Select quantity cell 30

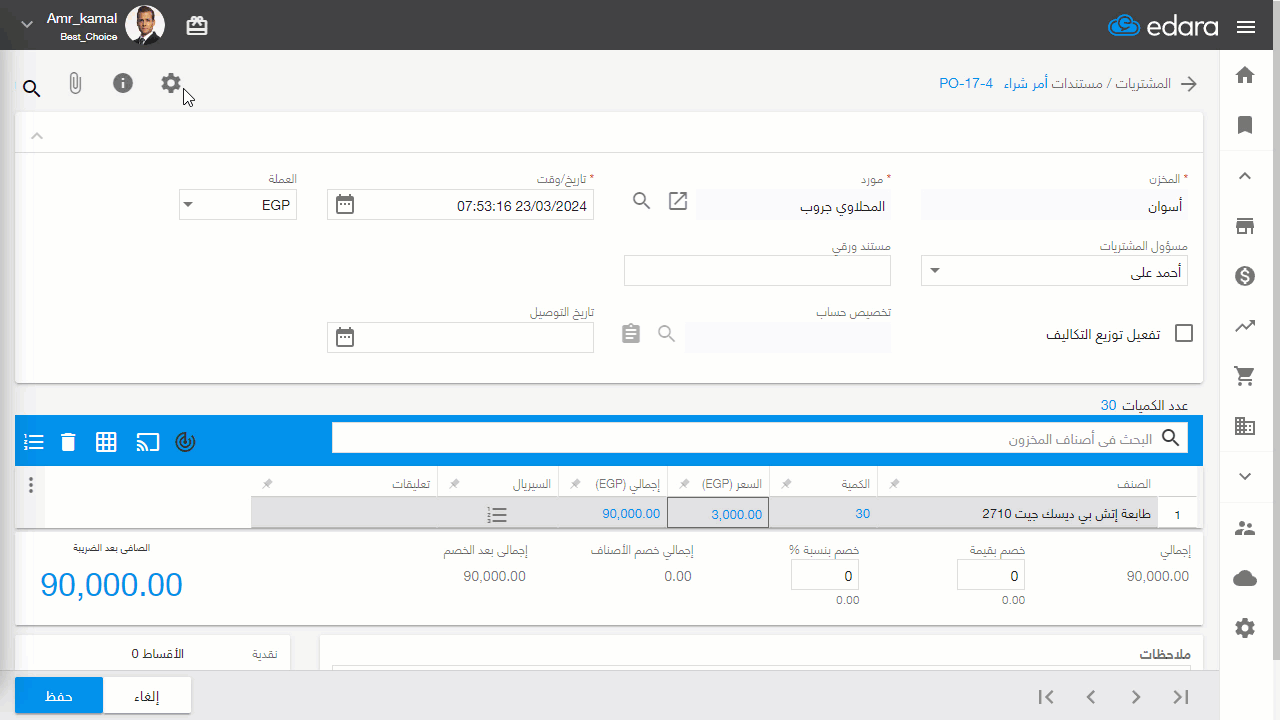click(x=822, y=513)
